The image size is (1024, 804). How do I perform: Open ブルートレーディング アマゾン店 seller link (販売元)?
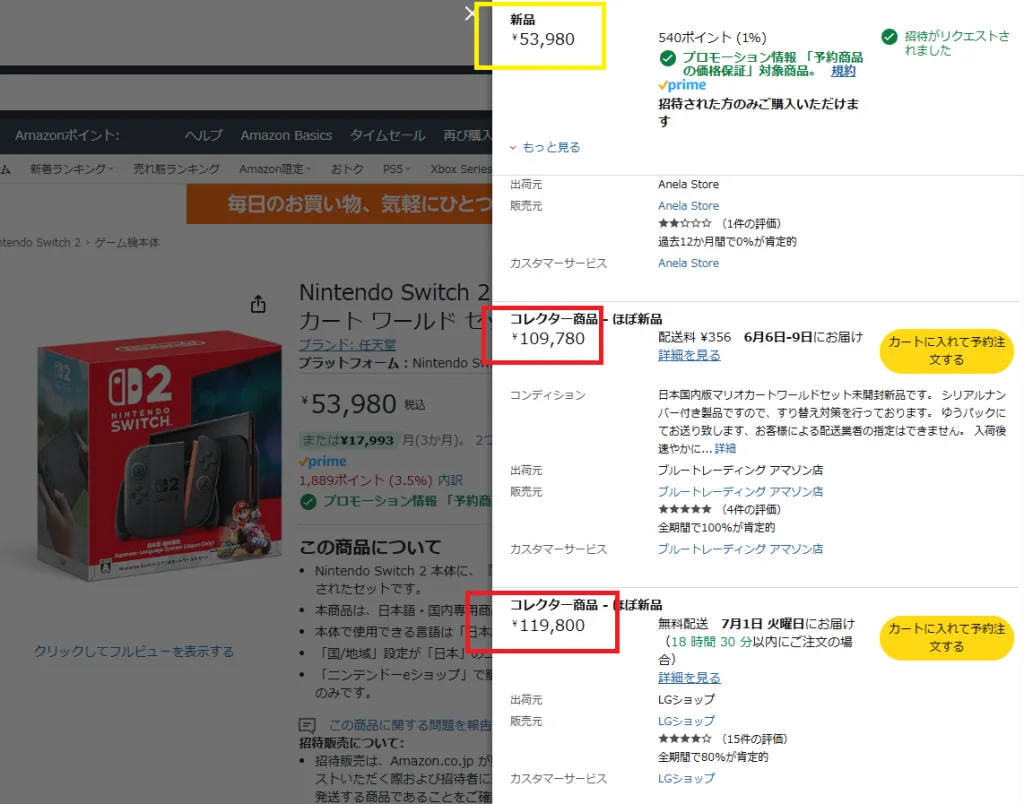click(740, 491)
